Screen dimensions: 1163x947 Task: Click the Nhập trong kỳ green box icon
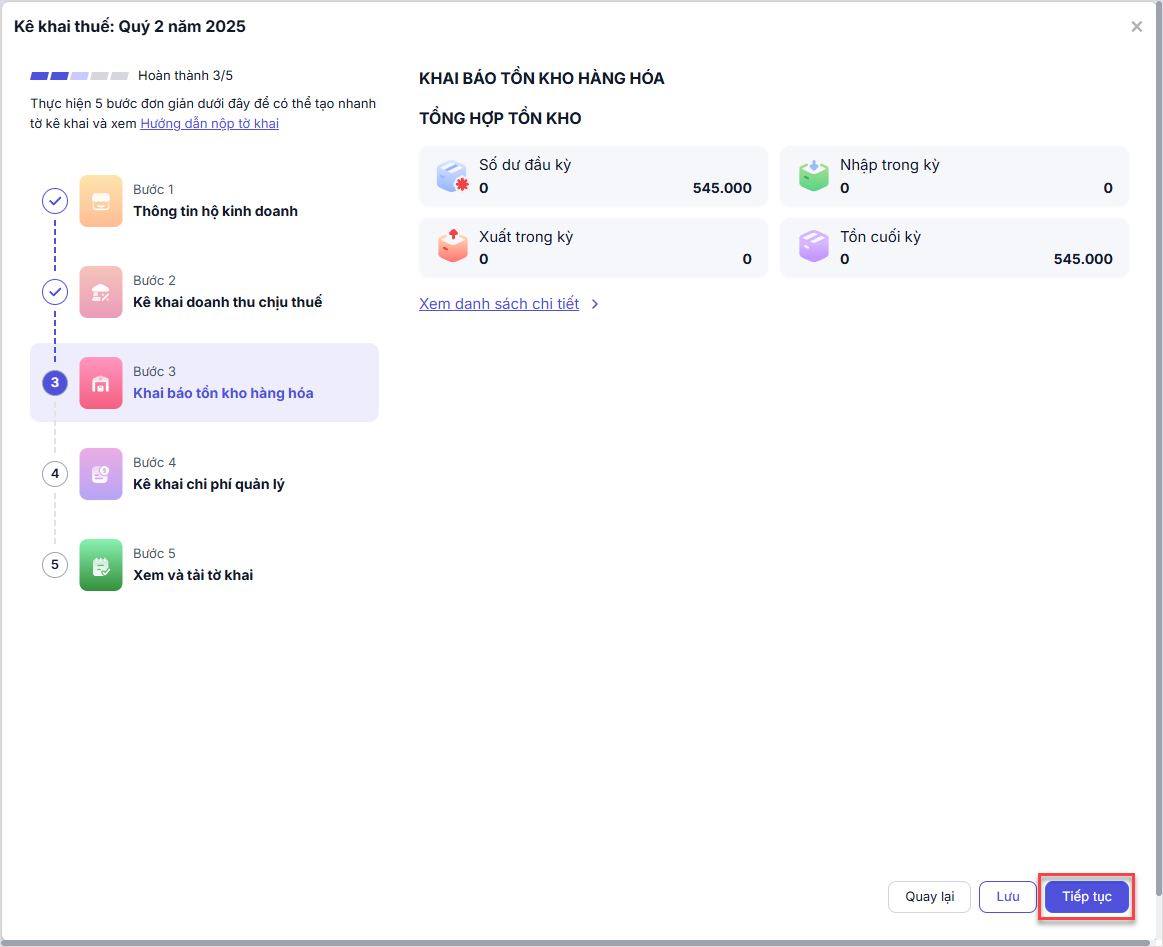pyautogui.click(x=814, y=176)
